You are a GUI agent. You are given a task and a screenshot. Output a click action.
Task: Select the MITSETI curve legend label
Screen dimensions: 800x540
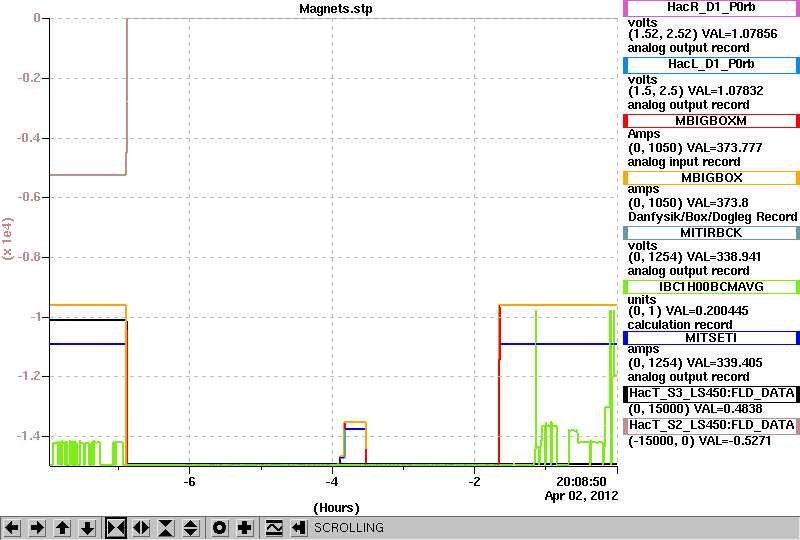711,338
